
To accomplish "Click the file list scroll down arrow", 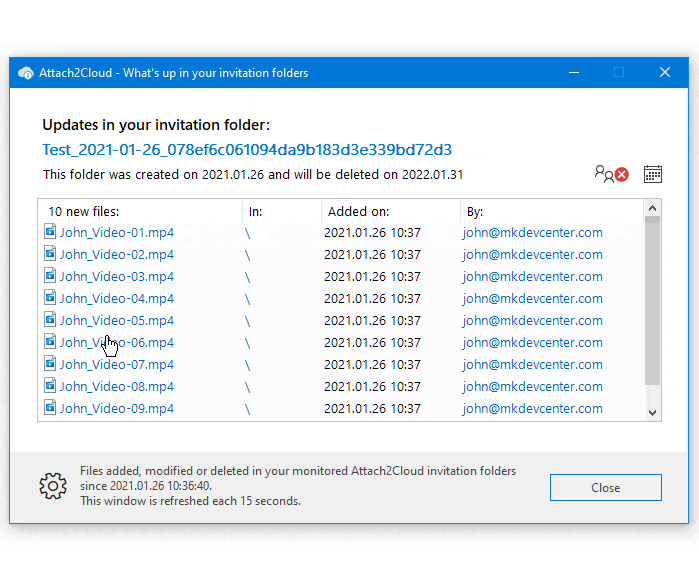I will click(652, 413).
